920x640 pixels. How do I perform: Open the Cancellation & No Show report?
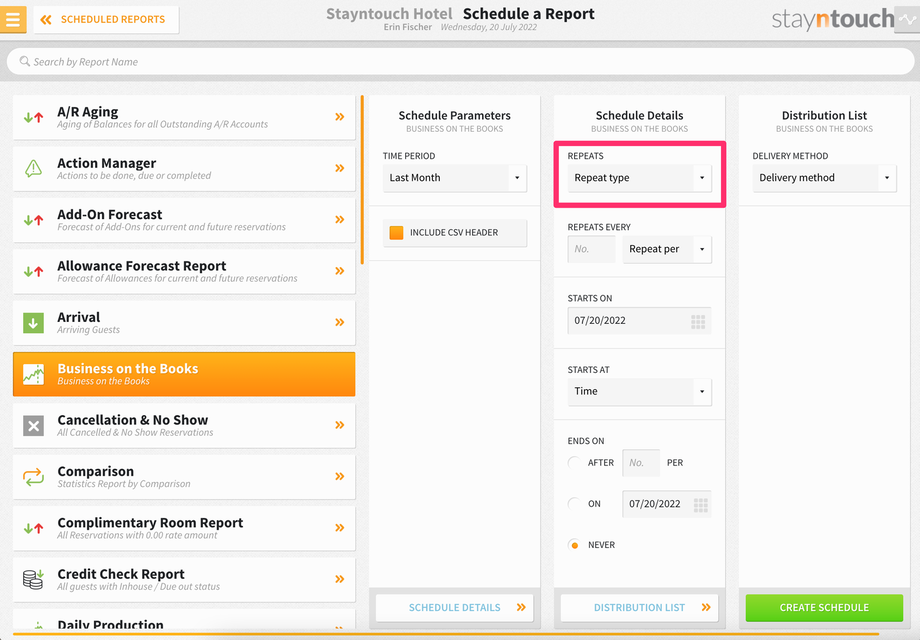184,425
